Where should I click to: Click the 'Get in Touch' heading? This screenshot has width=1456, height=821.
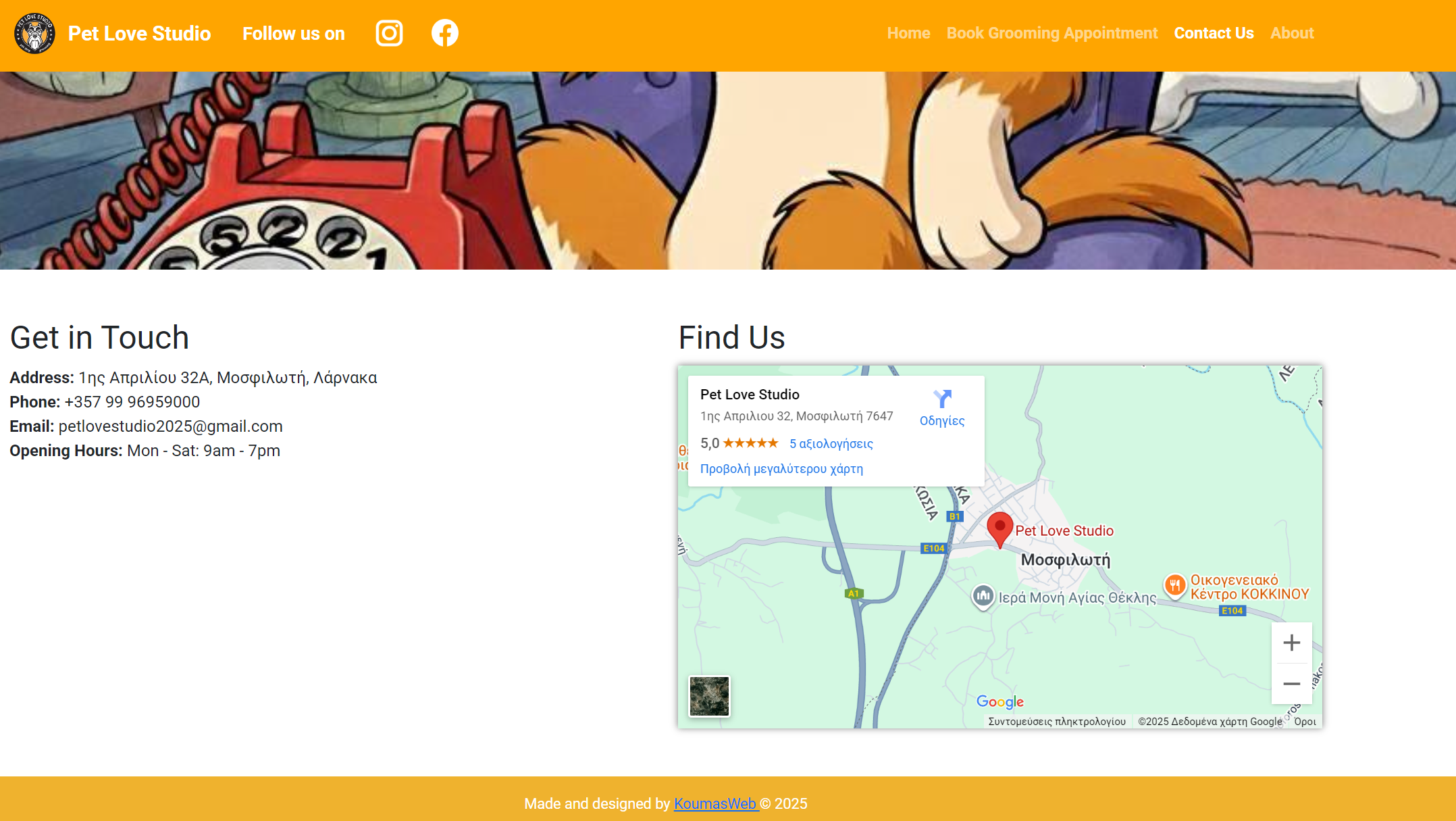point(99,337)
